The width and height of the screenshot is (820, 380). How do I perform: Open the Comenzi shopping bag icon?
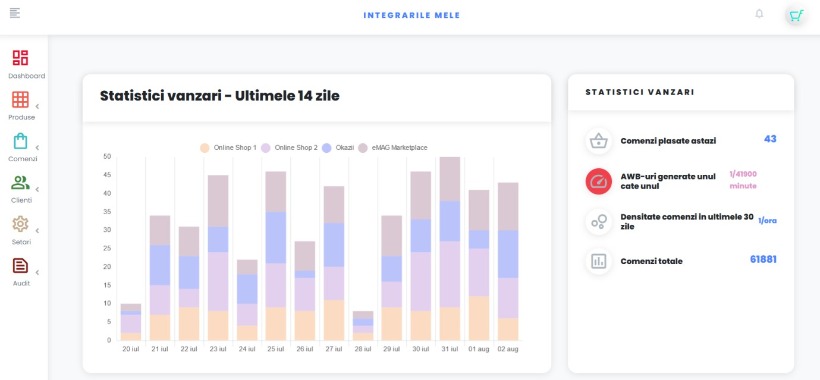tap(20, 141)
